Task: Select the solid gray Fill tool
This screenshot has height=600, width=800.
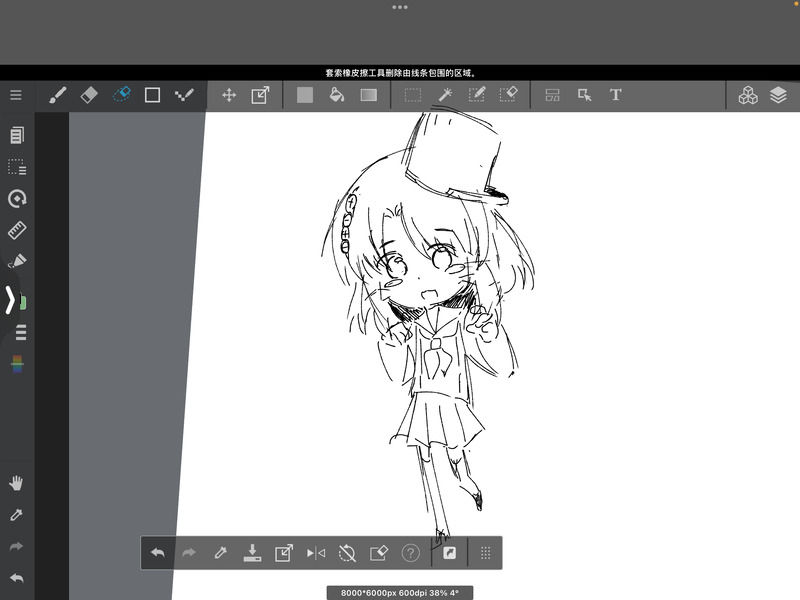Action: (305, 95)
